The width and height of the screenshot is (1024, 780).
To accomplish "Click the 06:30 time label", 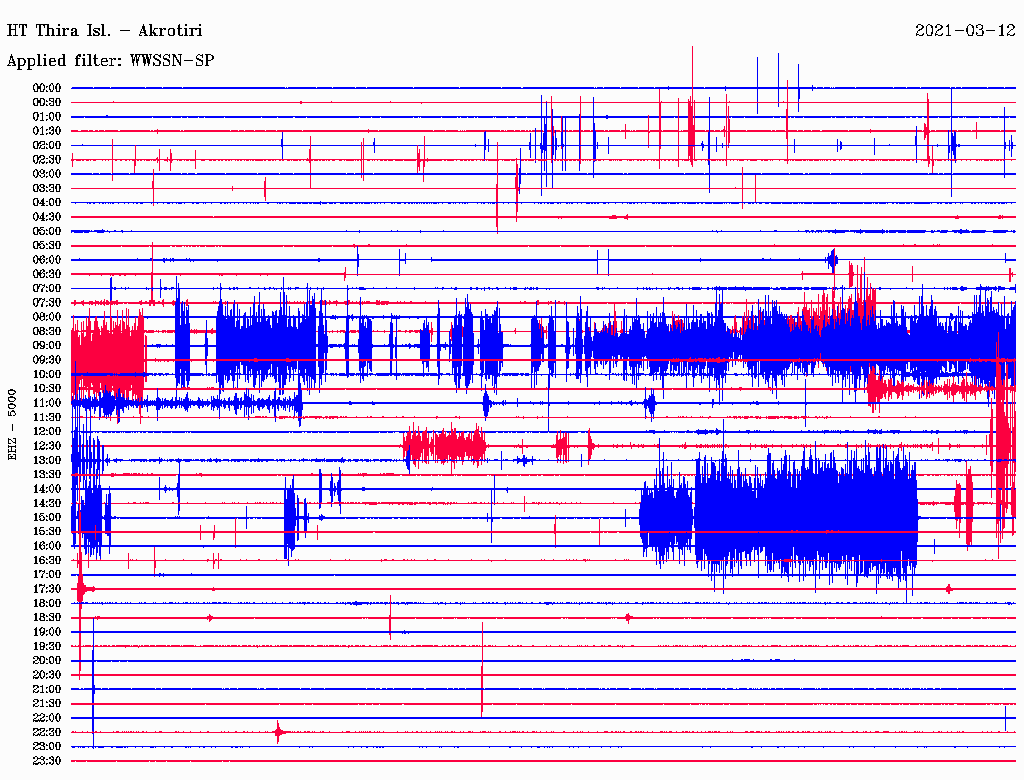I will pos(47,274).
